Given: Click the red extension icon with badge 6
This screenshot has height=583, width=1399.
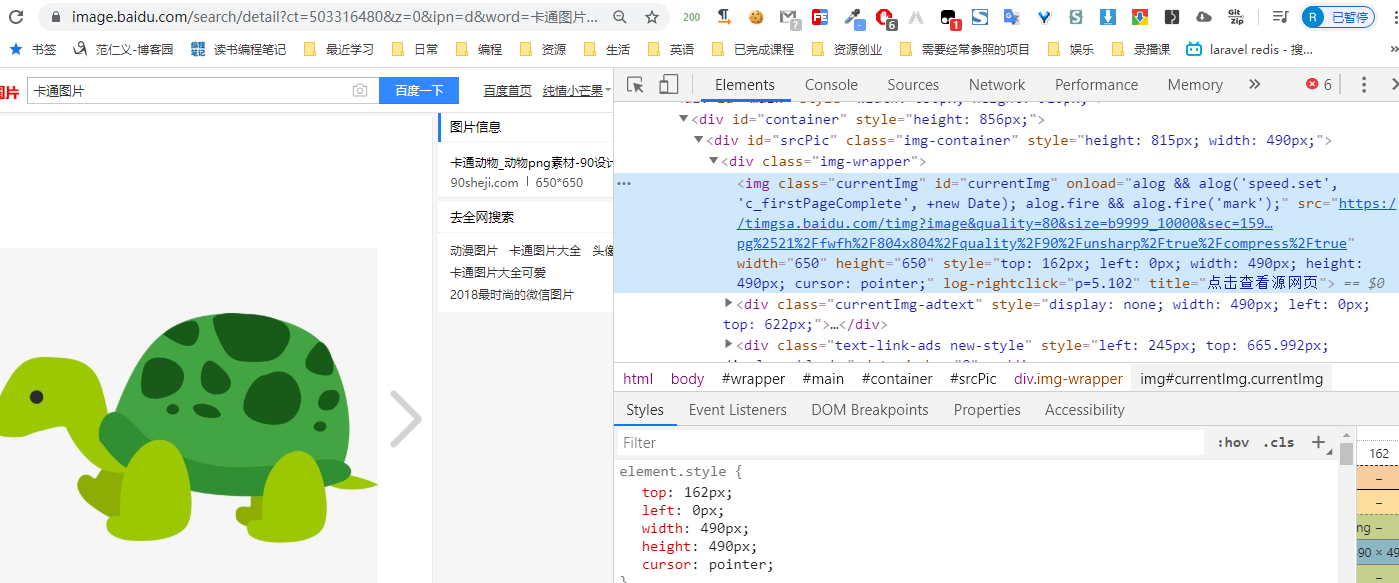Looking at the screenshot, I should coord(886,18).
